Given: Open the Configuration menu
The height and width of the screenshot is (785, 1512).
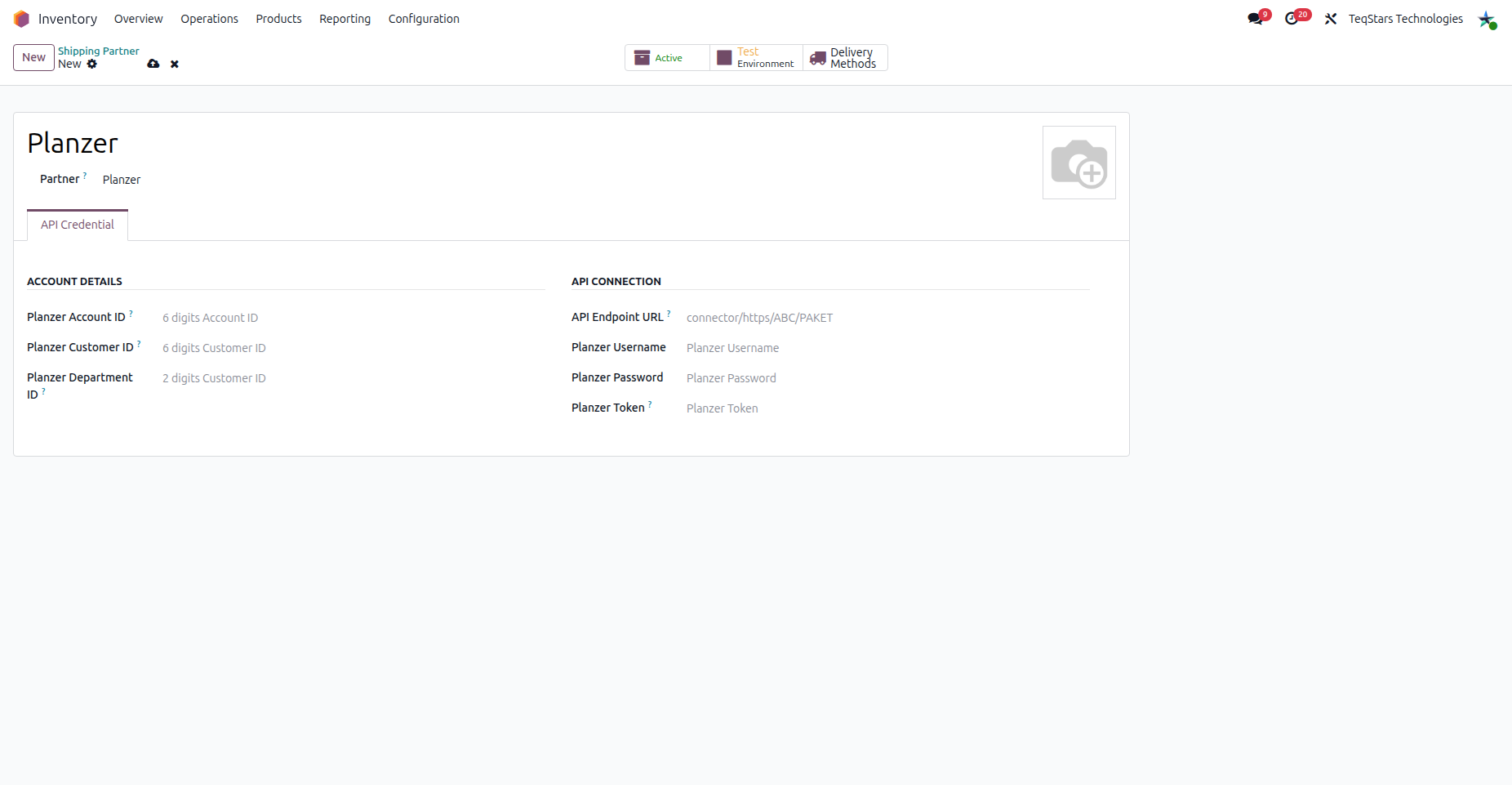Looking at the screenshot, I should coord(424,19).
